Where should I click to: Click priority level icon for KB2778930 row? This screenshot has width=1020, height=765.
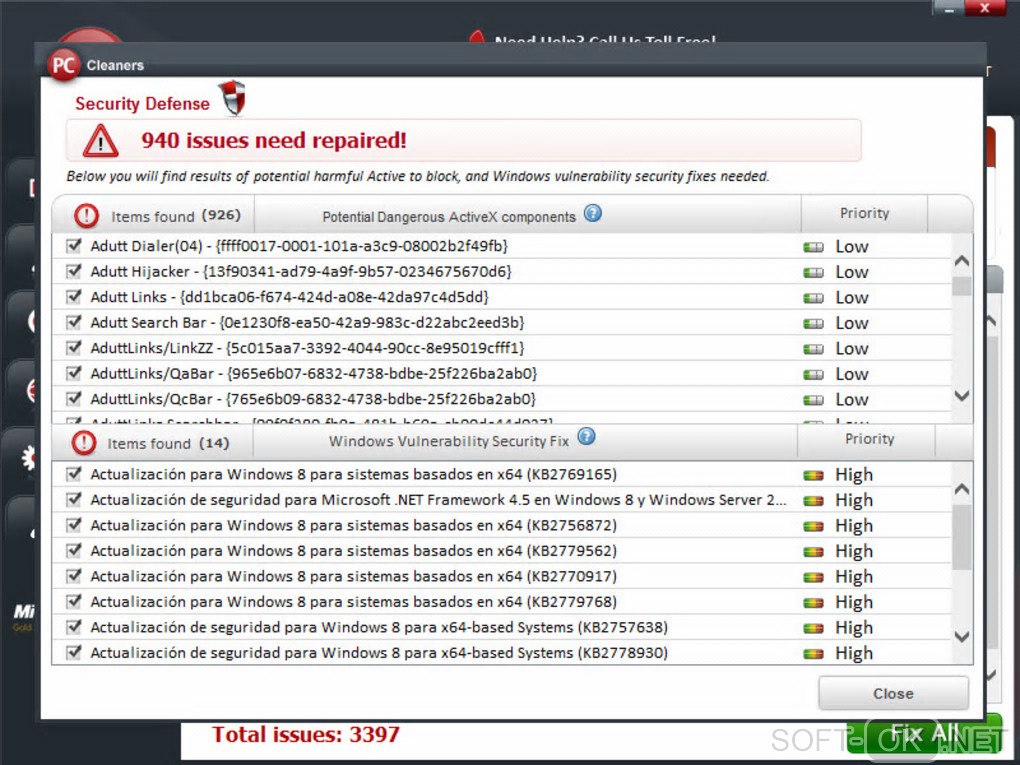click(813, 654)
